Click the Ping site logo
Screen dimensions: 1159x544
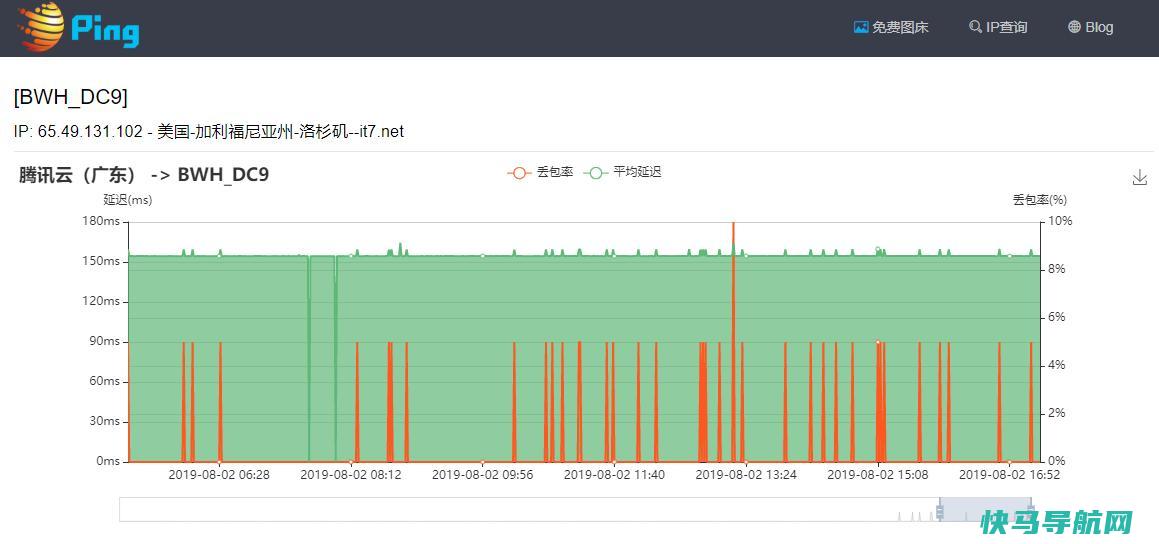78,27
